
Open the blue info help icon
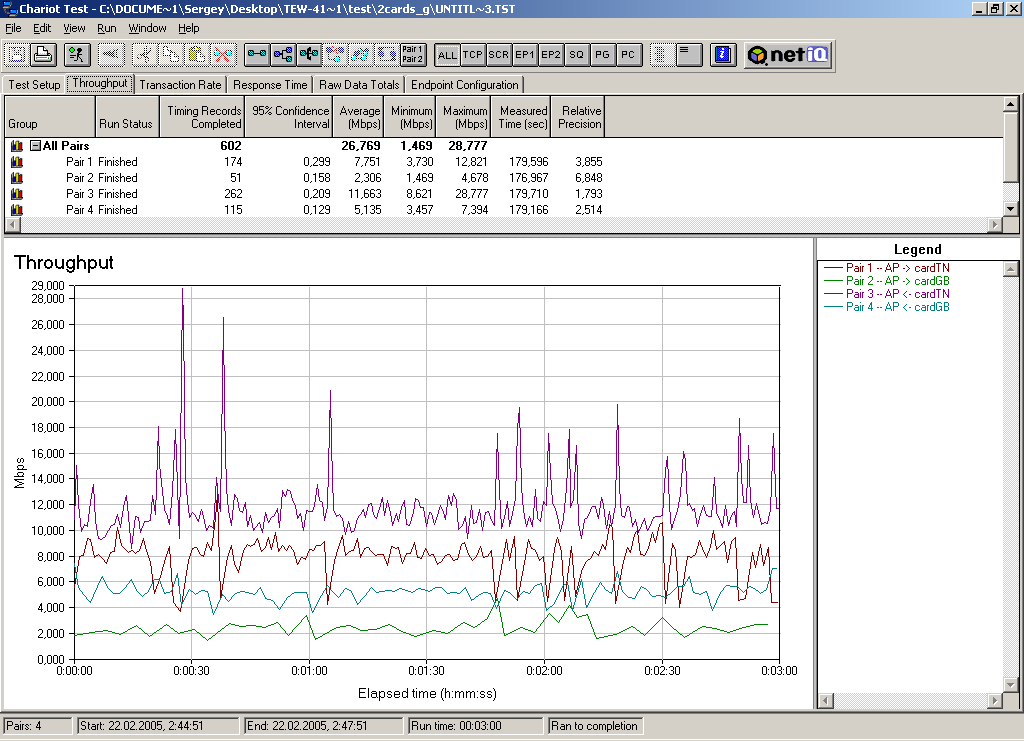pos(725,55)
